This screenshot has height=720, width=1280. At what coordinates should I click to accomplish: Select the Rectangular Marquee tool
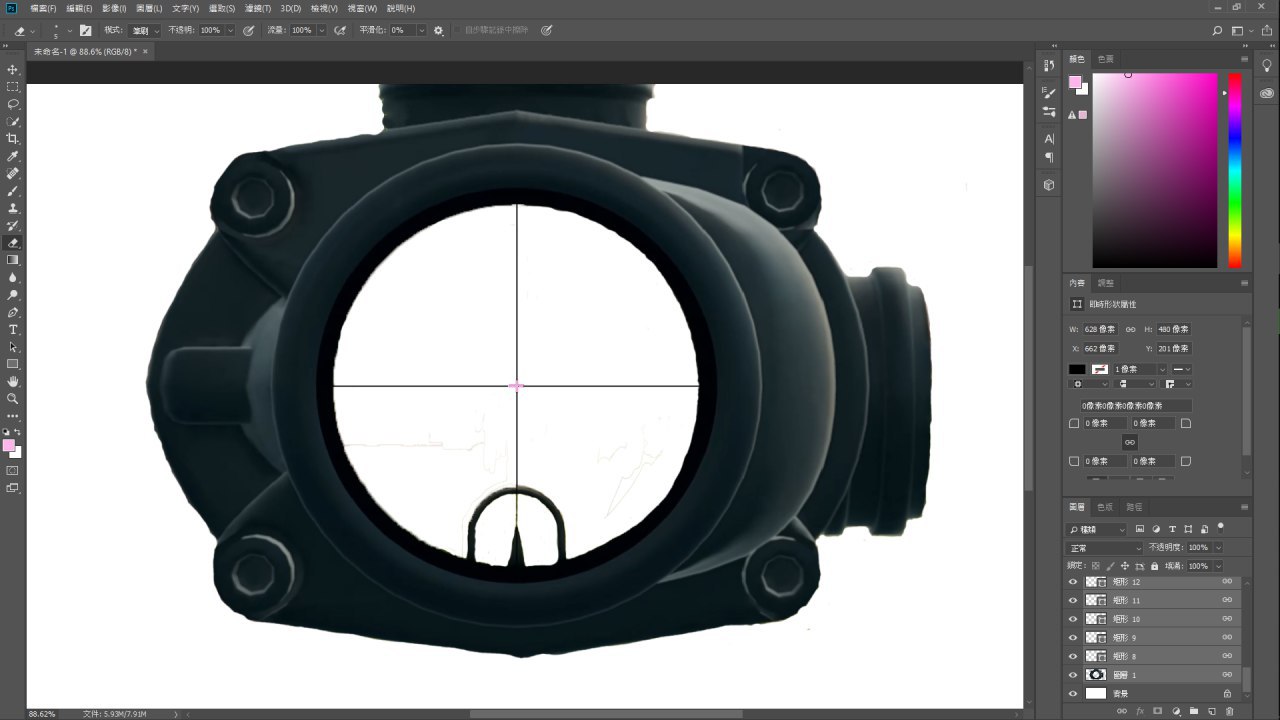point(13,87)
